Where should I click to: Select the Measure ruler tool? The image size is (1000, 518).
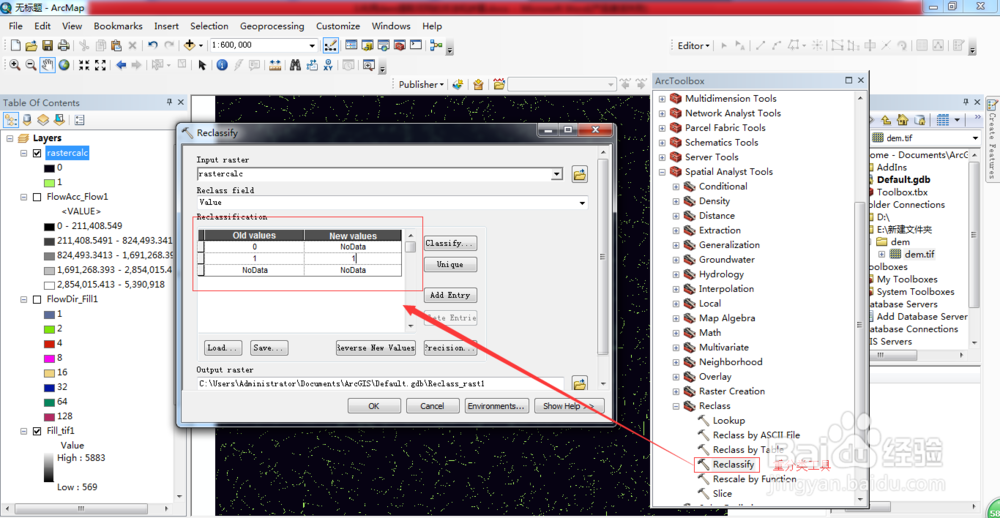tap(275, 65)
